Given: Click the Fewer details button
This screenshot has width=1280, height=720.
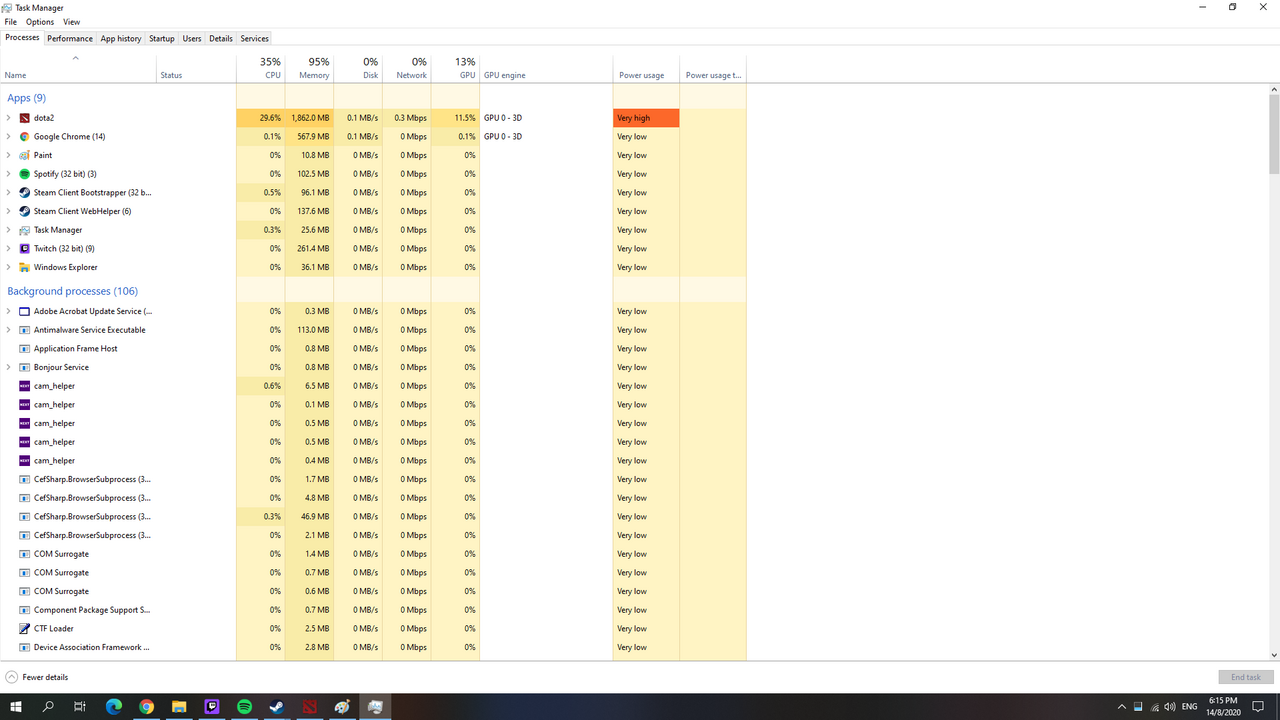Looking at the screenshot, I should (x=37, y=677).
